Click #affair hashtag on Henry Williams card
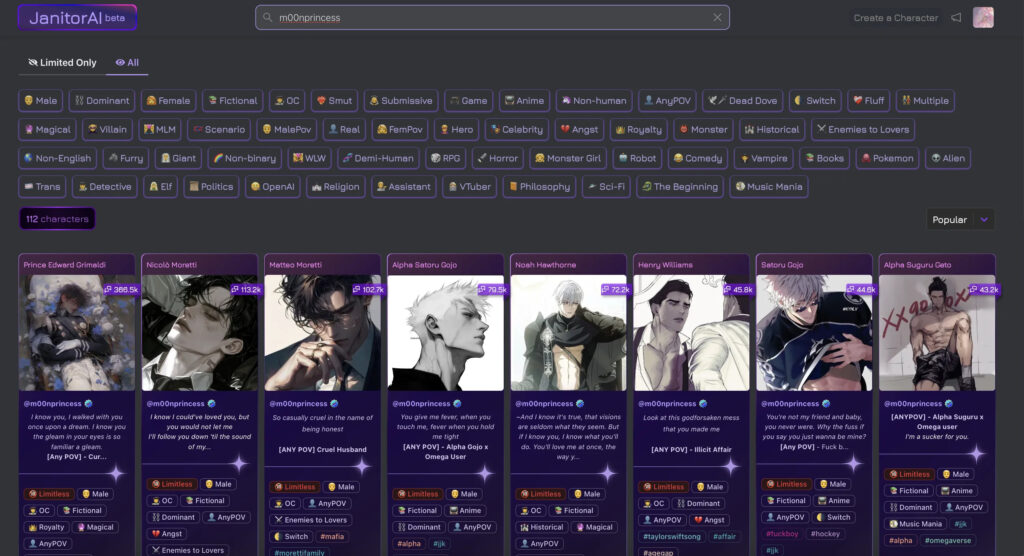The height and width of the screenshot is (556, 1024). click(x=724, y=536)
